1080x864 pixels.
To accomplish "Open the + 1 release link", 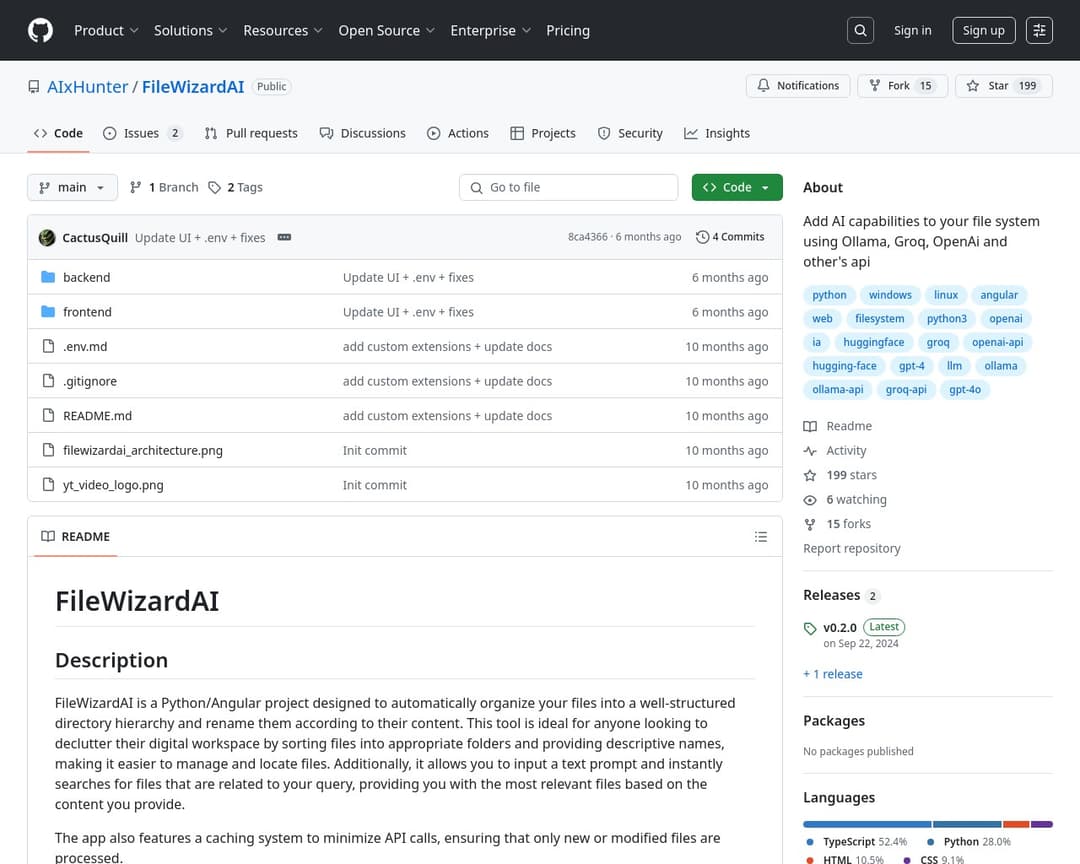I will [833, 674].
